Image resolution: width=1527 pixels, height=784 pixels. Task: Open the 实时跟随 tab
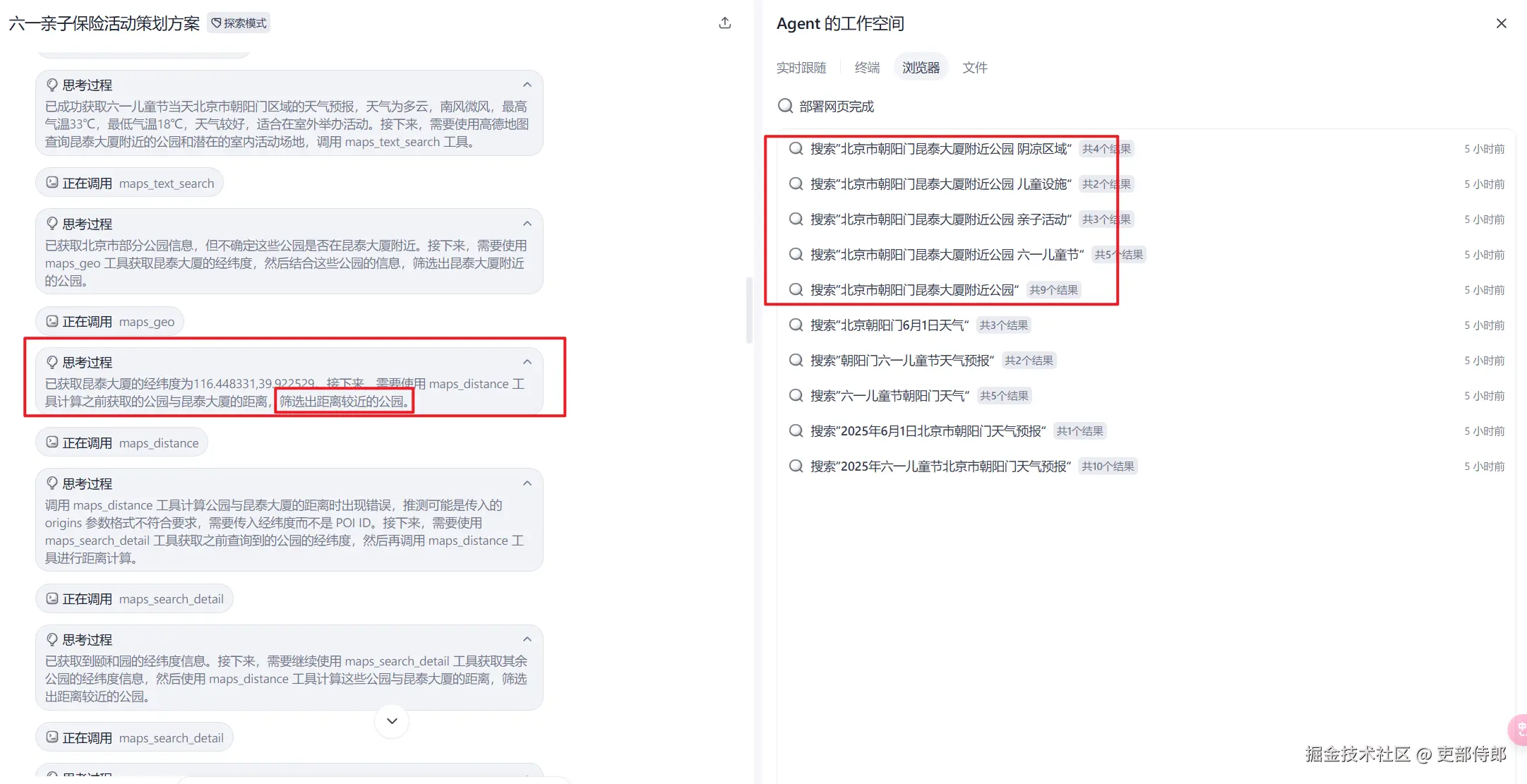point(801,68)
